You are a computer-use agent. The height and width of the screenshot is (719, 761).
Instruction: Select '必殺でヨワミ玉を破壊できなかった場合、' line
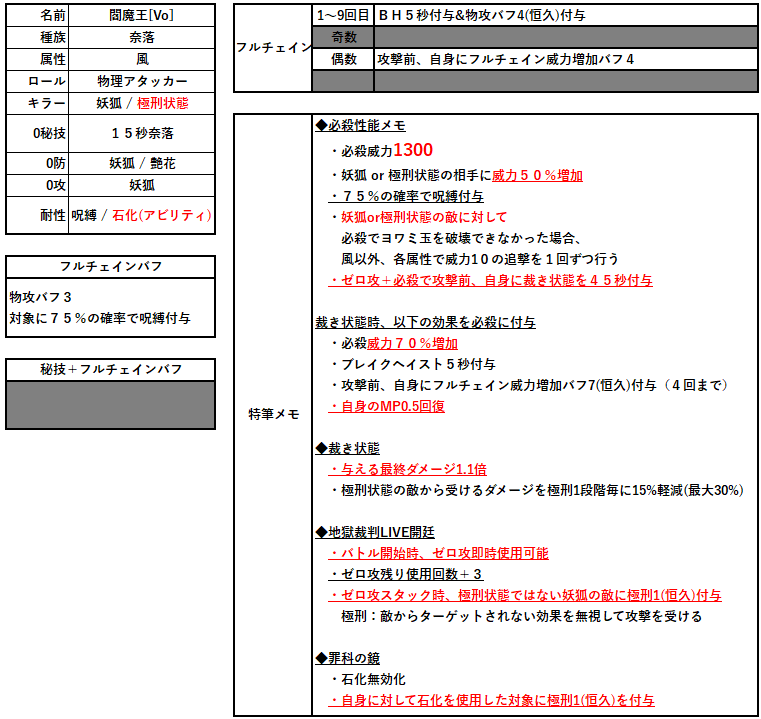461,238
